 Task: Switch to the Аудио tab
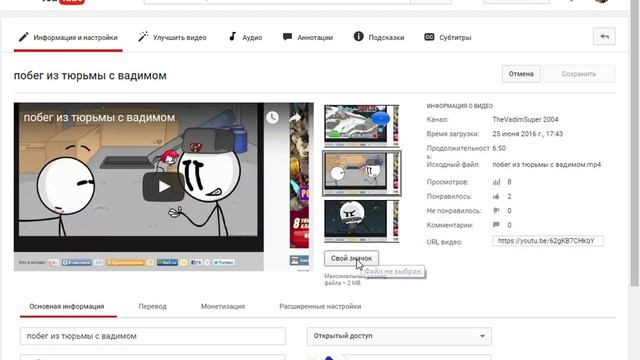point(245,38)
